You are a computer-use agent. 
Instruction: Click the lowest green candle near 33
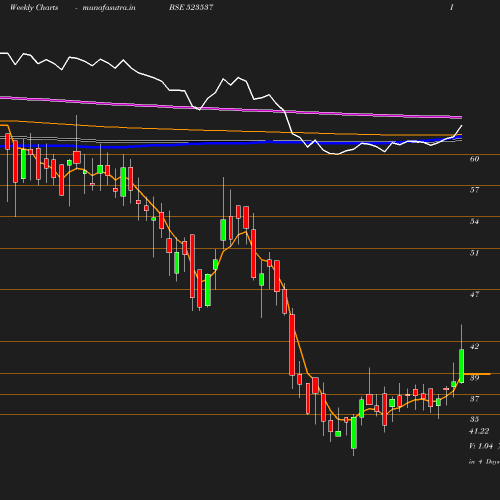[354, 433]
